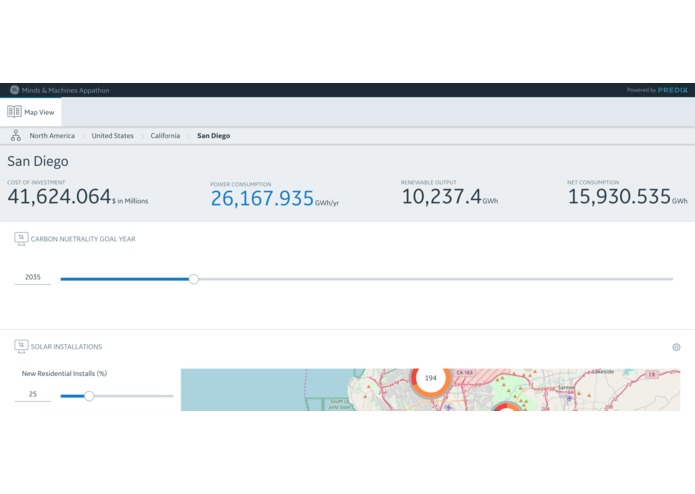This screenshot has height=494, width=695.
Task: Click the goal year input showing 2035
Action: pos(33,277)
